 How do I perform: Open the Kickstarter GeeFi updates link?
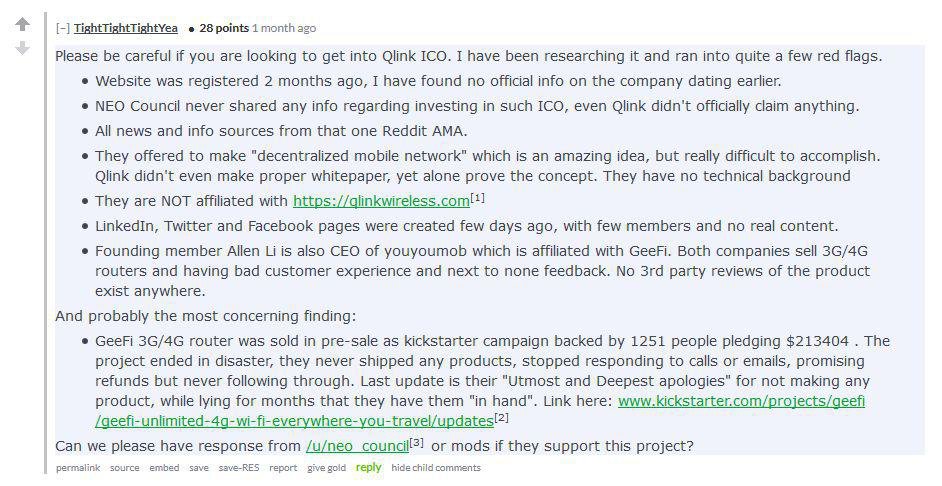coord(480,411)
